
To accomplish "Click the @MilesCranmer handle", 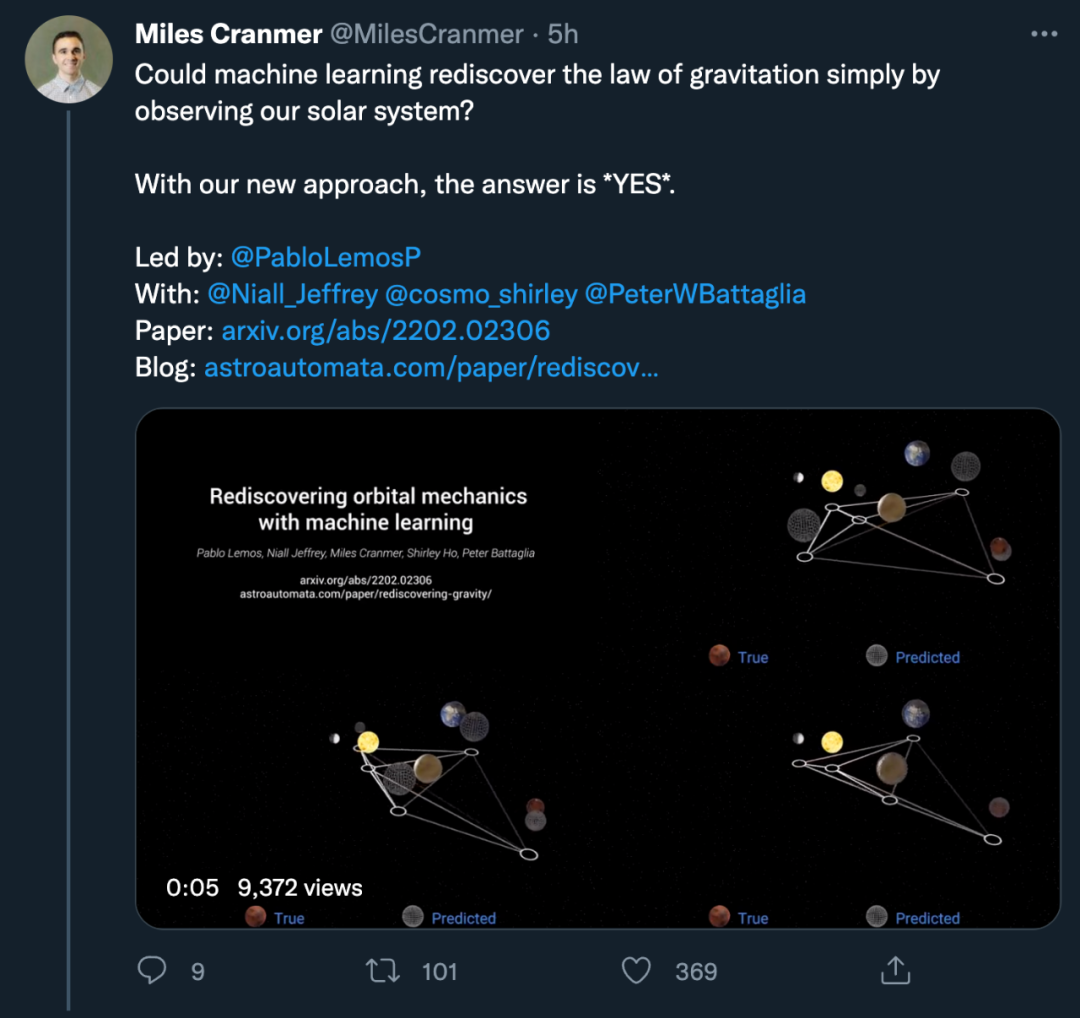I will [427, 34].
